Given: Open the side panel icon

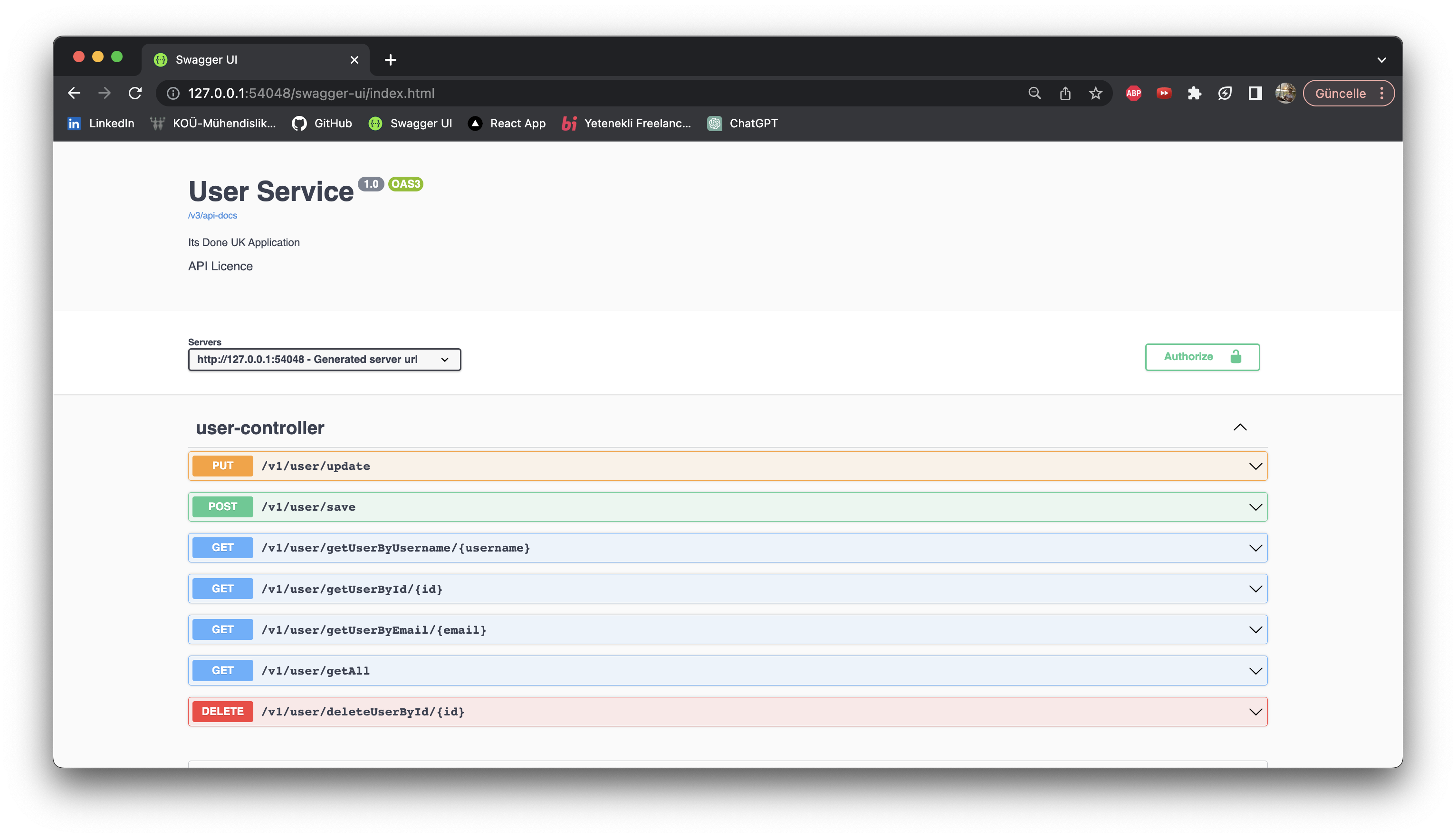Looking at the screenshot, I should click(1255, 93).
